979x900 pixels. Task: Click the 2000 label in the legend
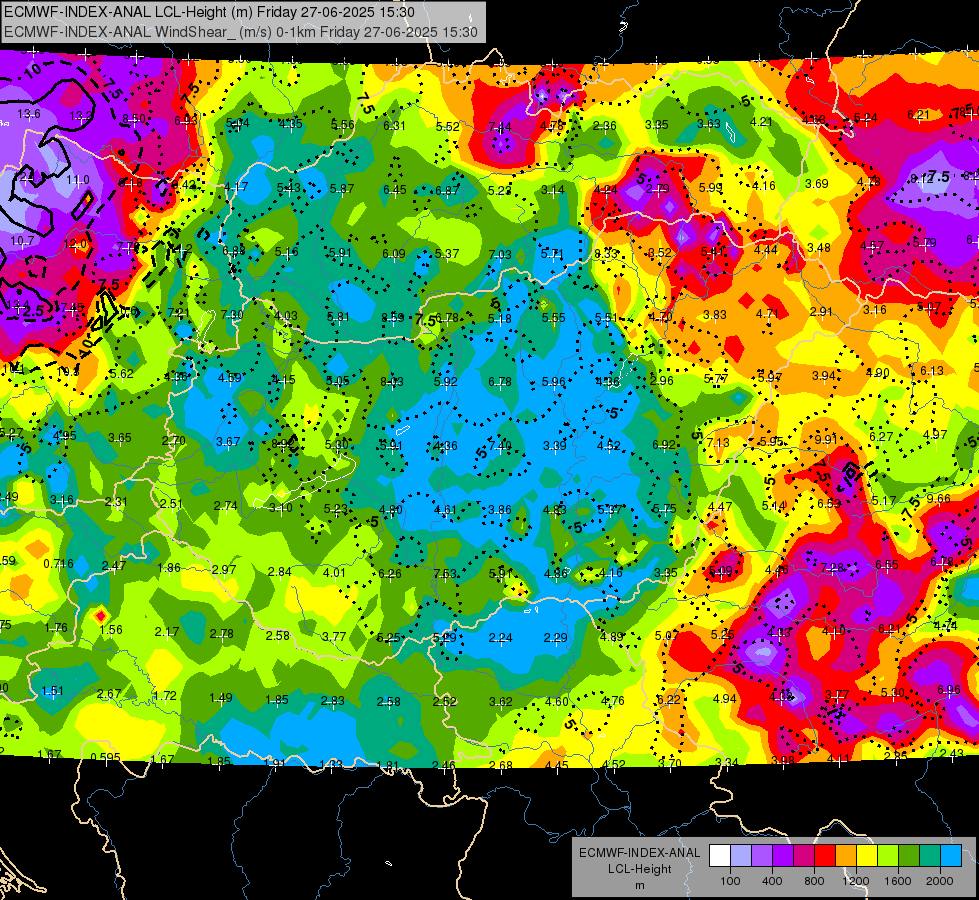[940, 881]
